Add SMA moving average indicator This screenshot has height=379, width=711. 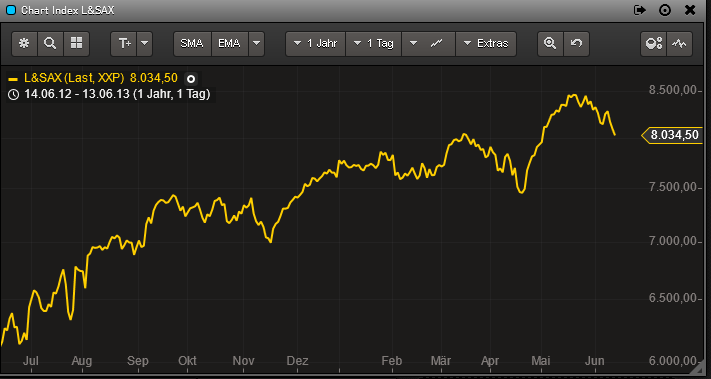(192, 44)
